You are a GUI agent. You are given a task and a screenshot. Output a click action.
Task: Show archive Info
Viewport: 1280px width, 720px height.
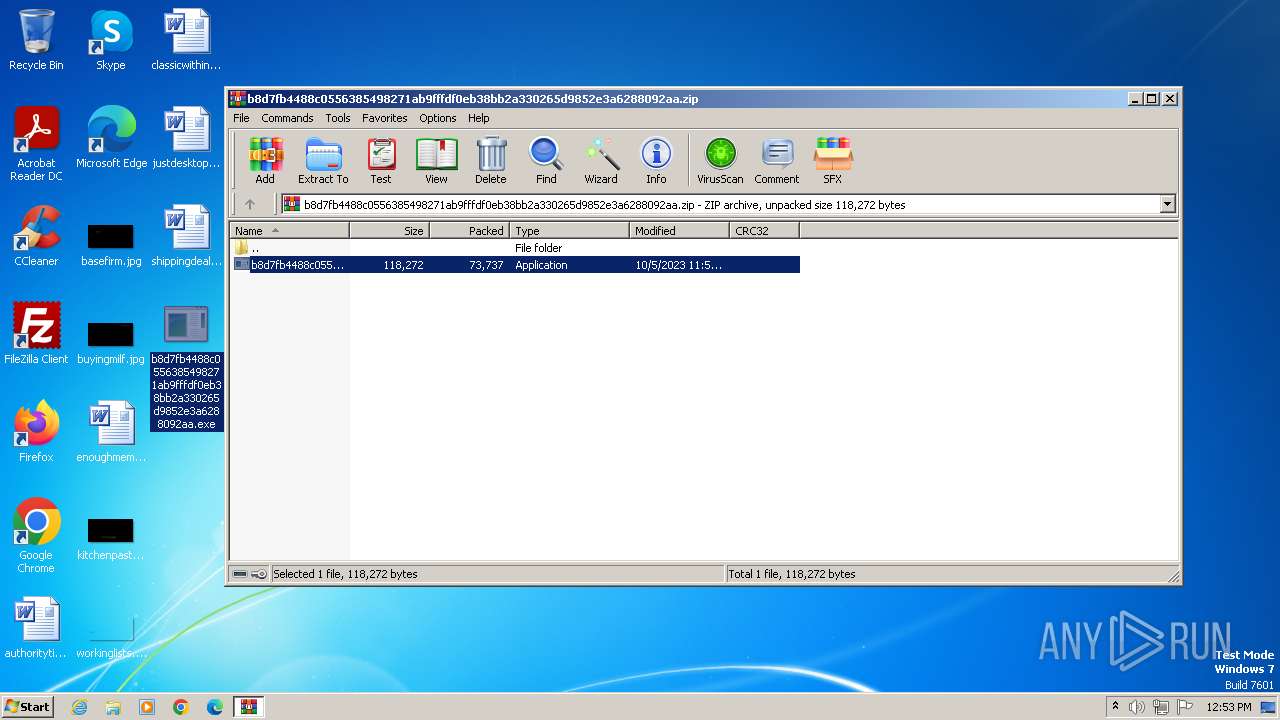[656, 161]
